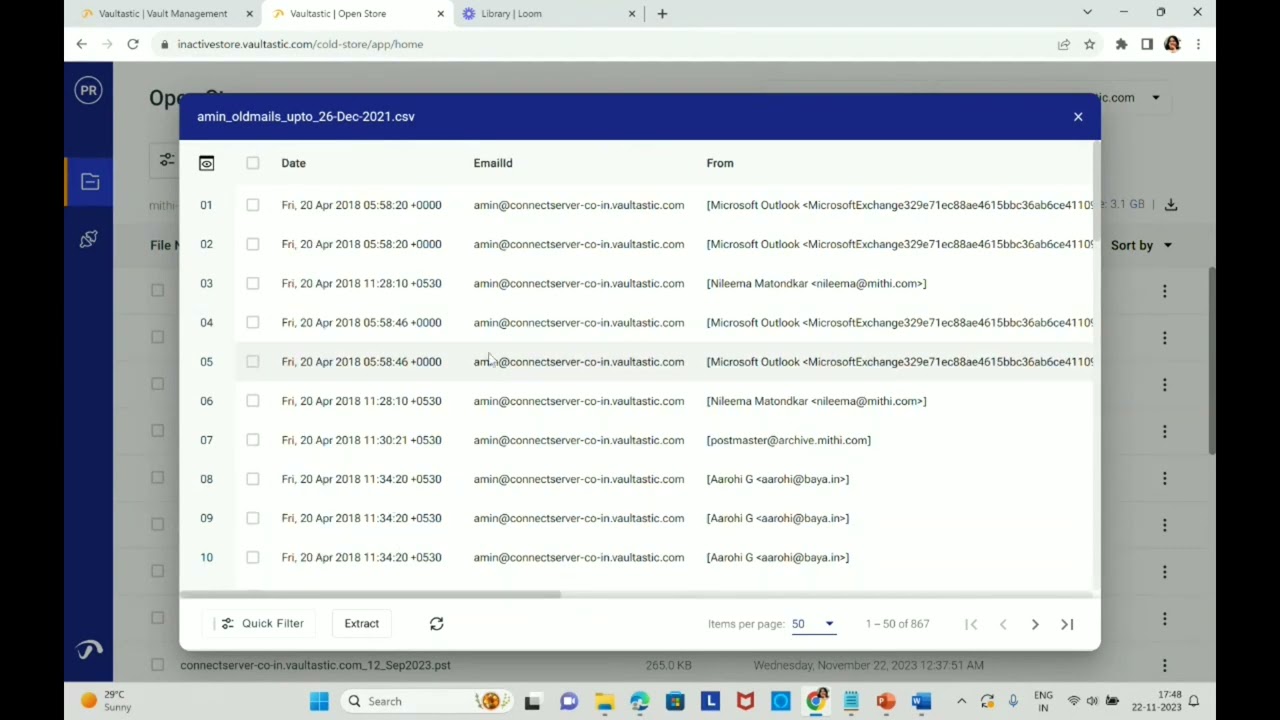Viewport: 1280px width, 720px height.
Task: Refresh the CSV table with reload icon
Action: [437, 623]
